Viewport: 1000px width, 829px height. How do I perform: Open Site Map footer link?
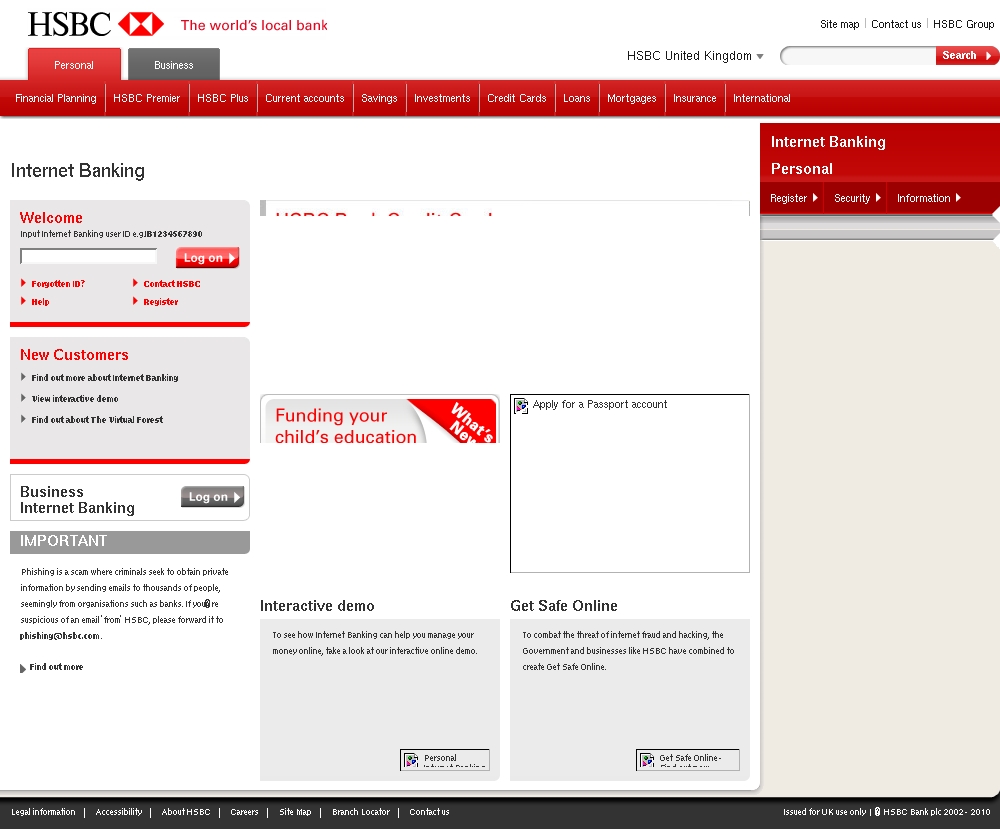pos(295,812)
